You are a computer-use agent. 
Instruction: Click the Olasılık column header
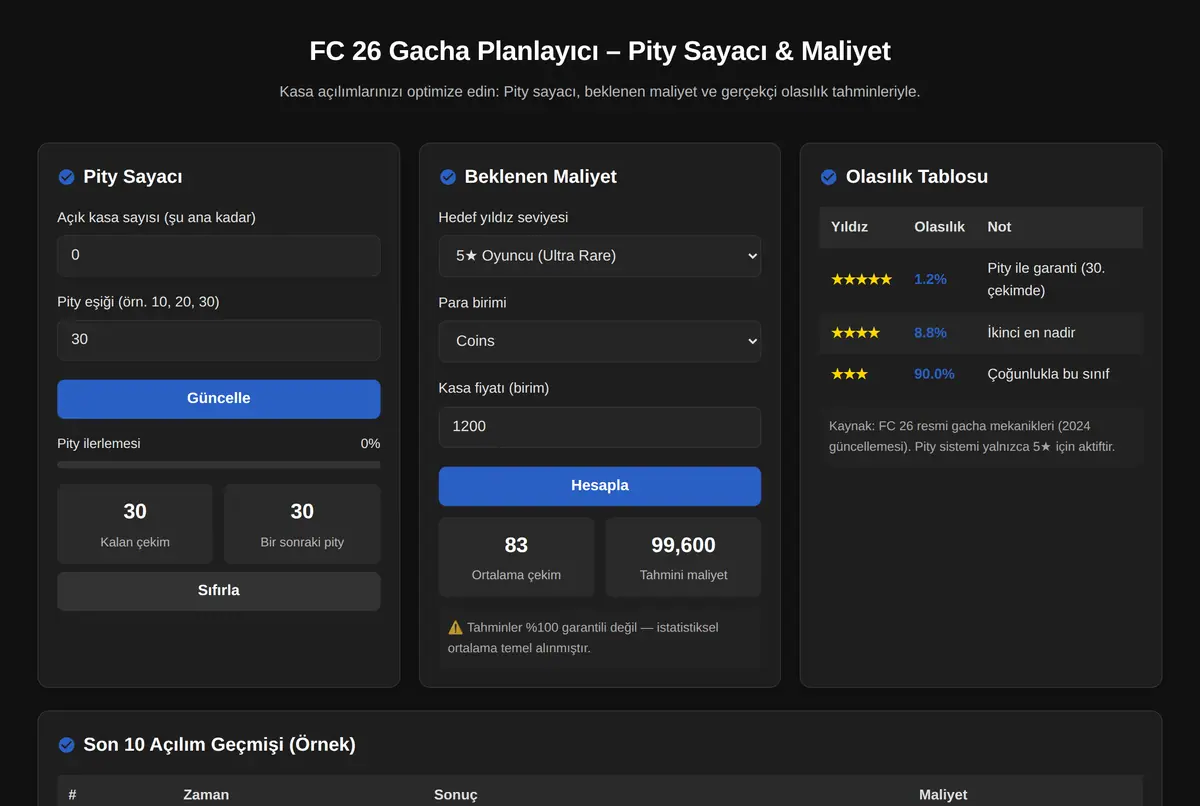pos(939,227)
